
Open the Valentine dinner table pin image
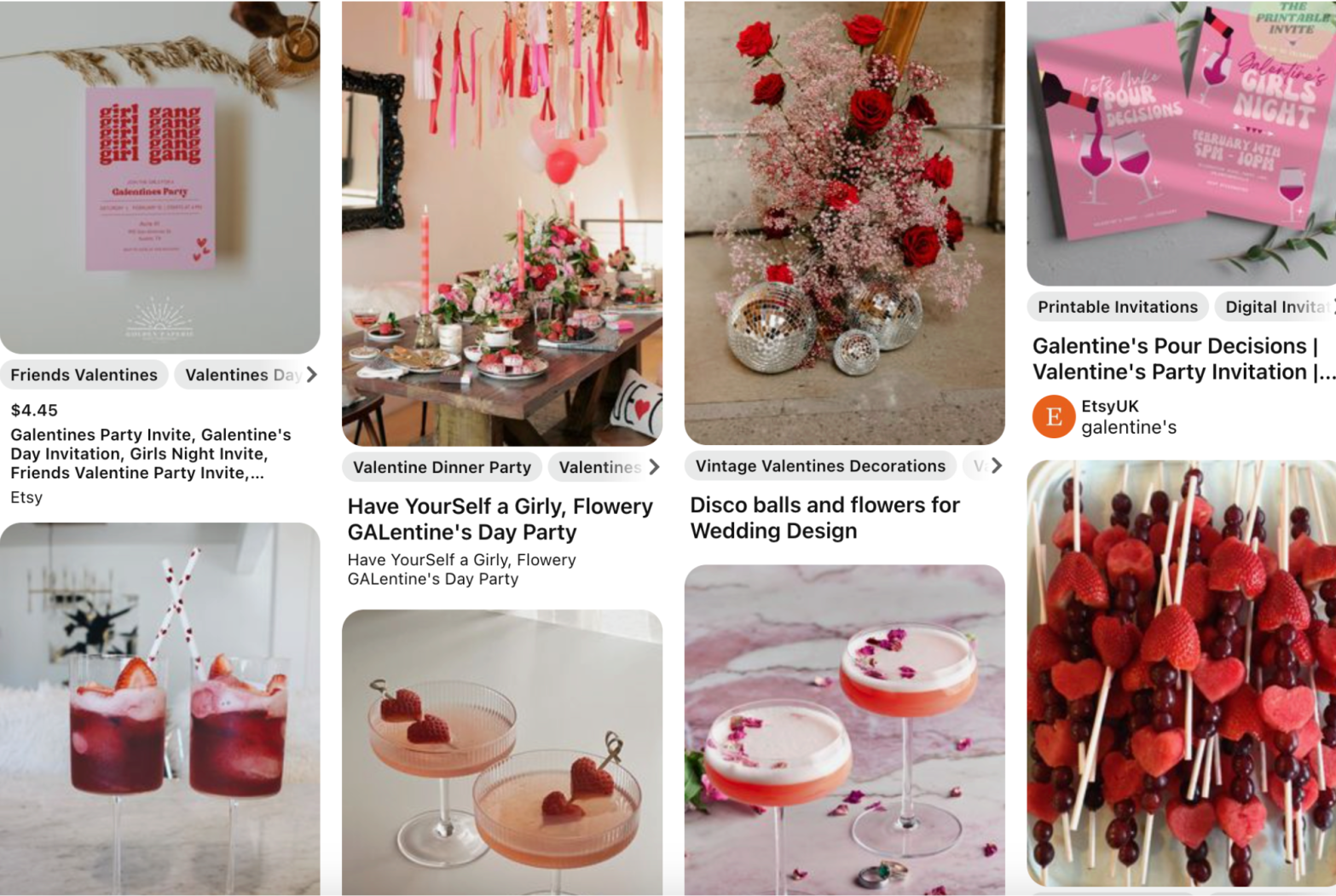pyautogui.click(x=502, y=223)
